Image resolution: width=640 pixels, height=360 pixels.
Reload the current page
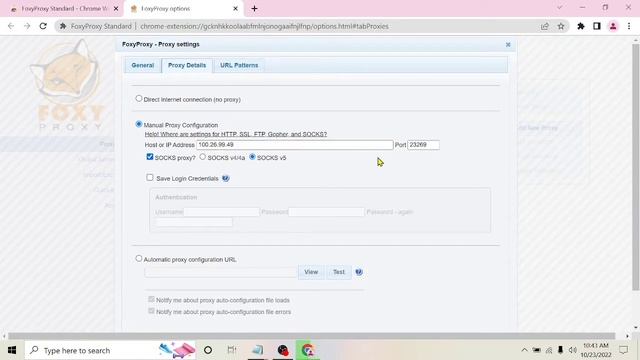click(x=43, y=26)
